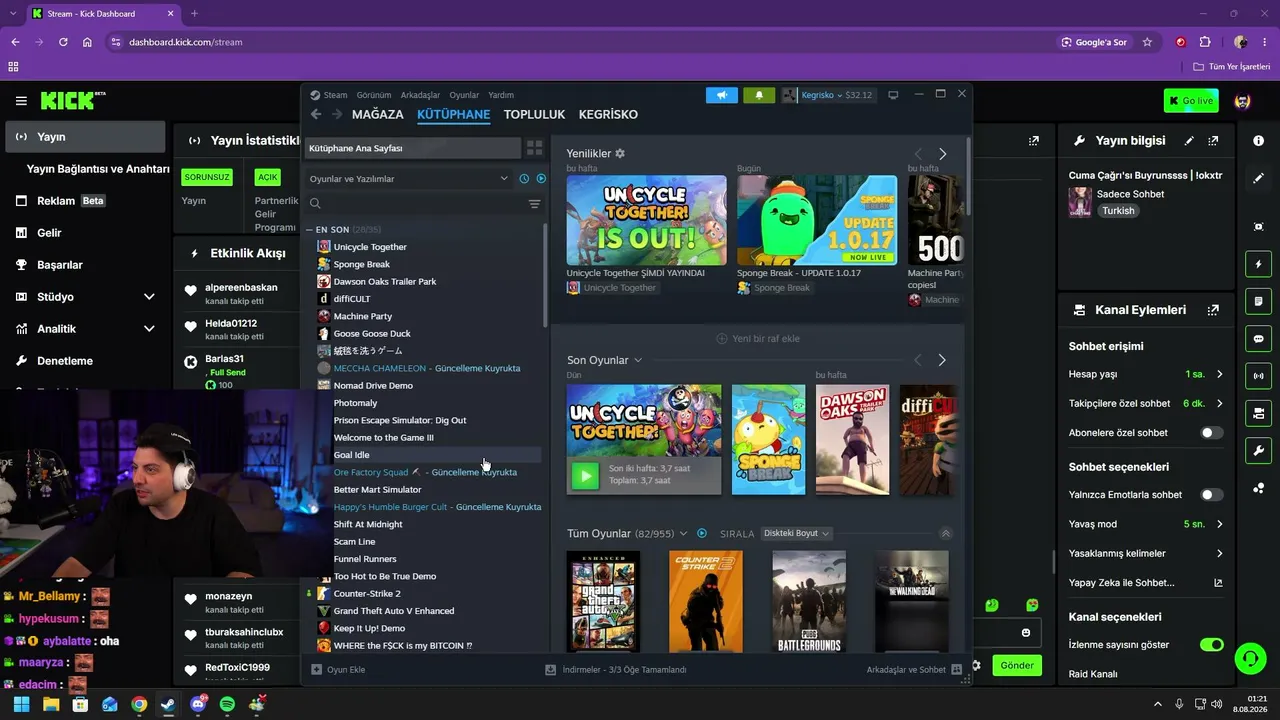Open Steam downloads icon in the bottom bar
1280x720 pixels.
(x=550, y=669)
